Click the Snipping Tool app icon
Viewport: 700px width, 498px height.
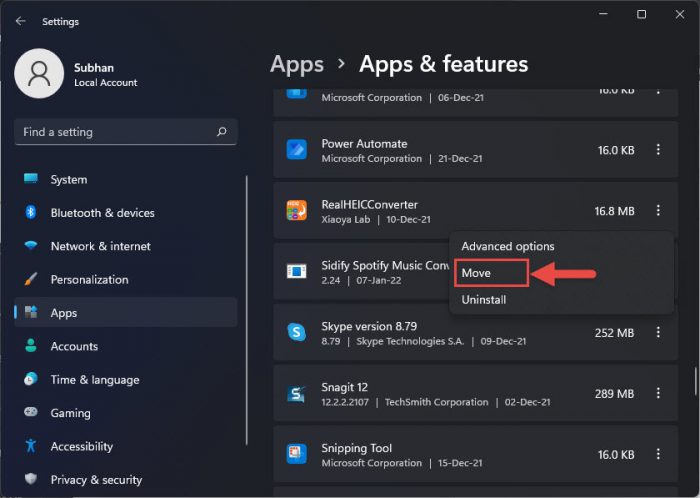pos(296,454)
